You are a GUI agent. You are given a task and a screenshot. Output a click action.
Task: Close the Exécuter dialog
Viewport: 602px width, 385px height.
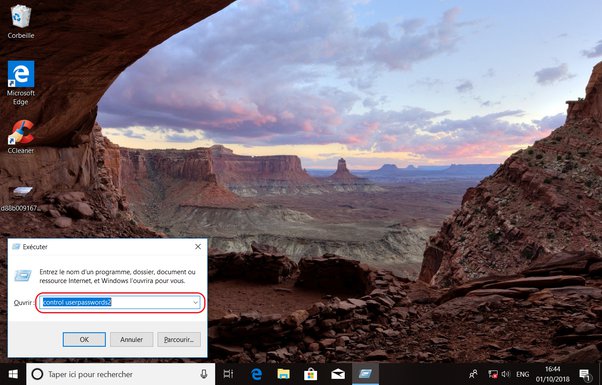click(x=198, y=246)
